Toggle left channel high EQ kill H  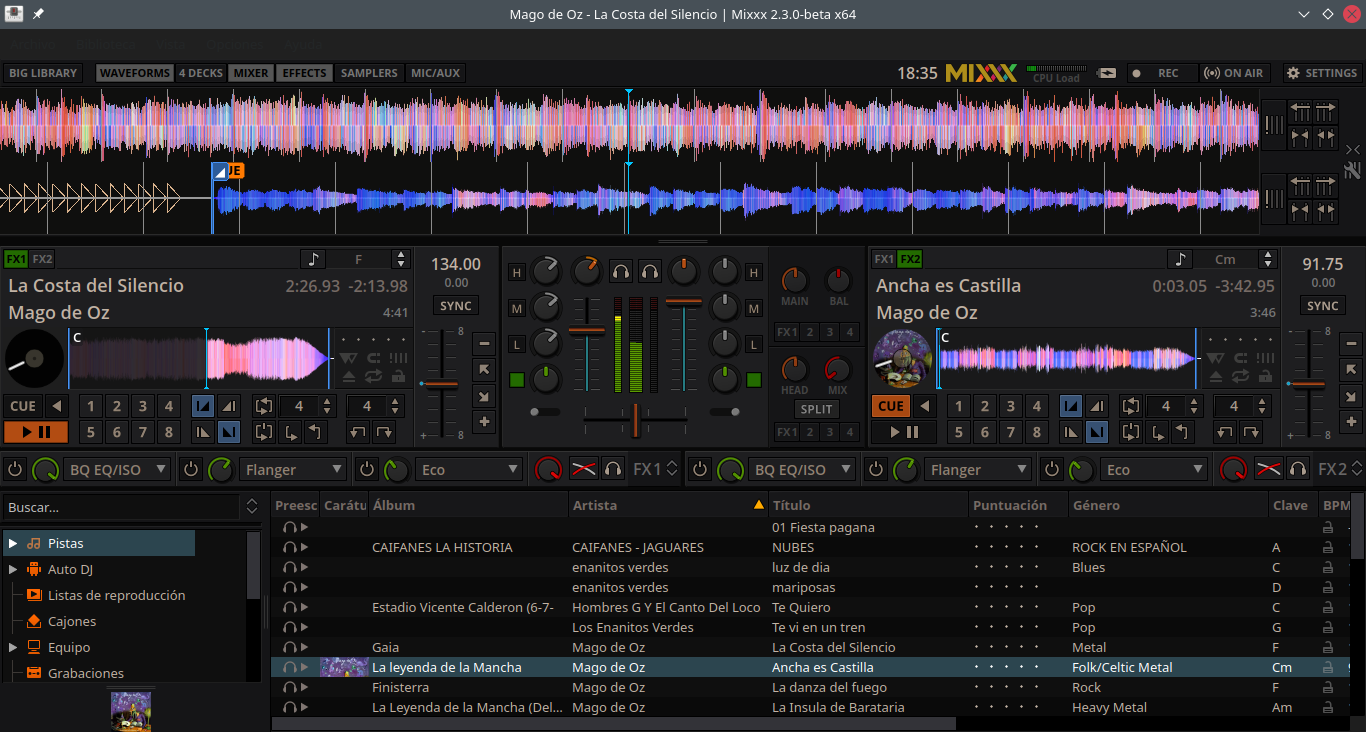click(516, 272)
